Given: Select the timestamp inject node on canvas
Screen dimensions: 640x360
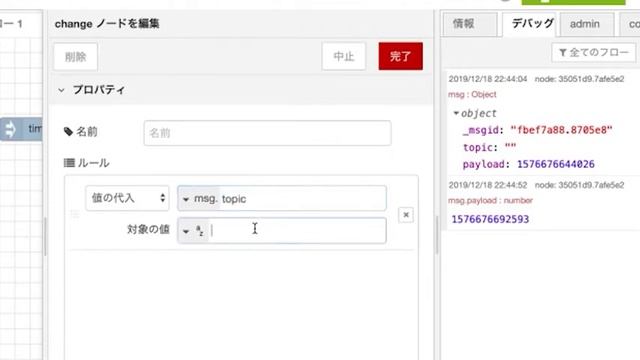Looking at the screenshot, I should 21,129.
